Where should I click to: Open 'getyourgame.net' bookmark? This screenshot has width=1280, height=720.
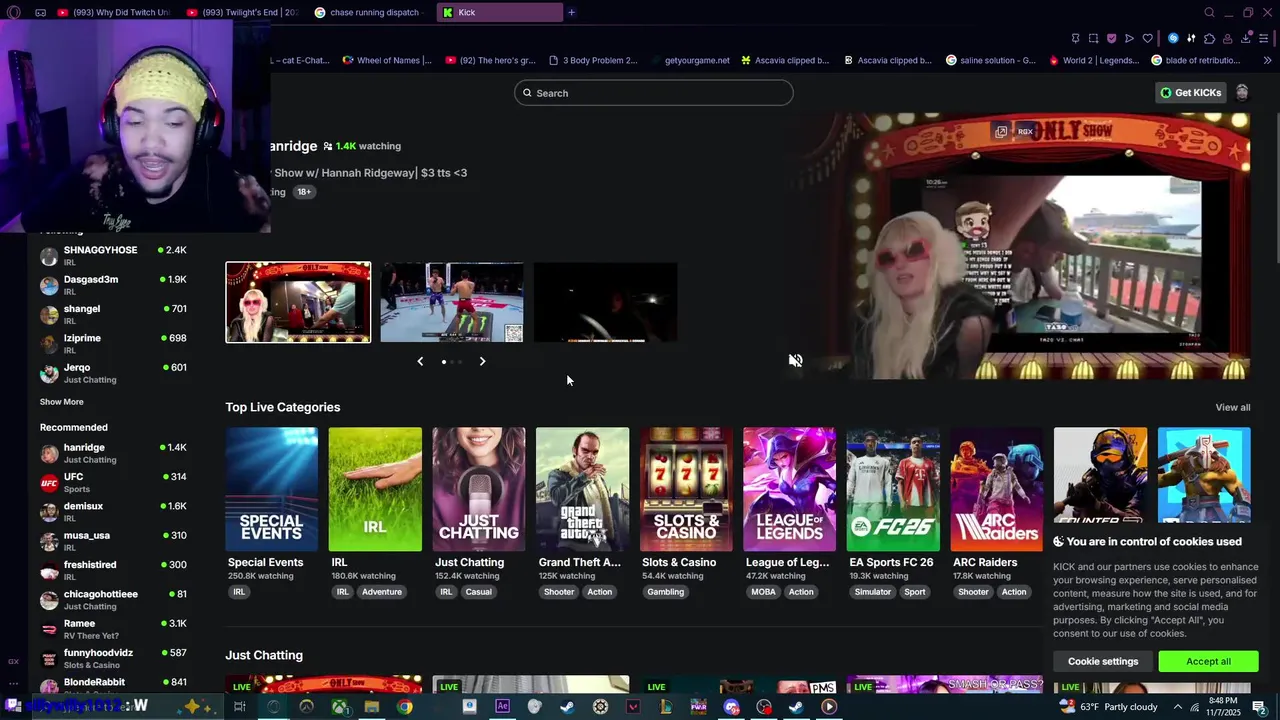[690, 60]
